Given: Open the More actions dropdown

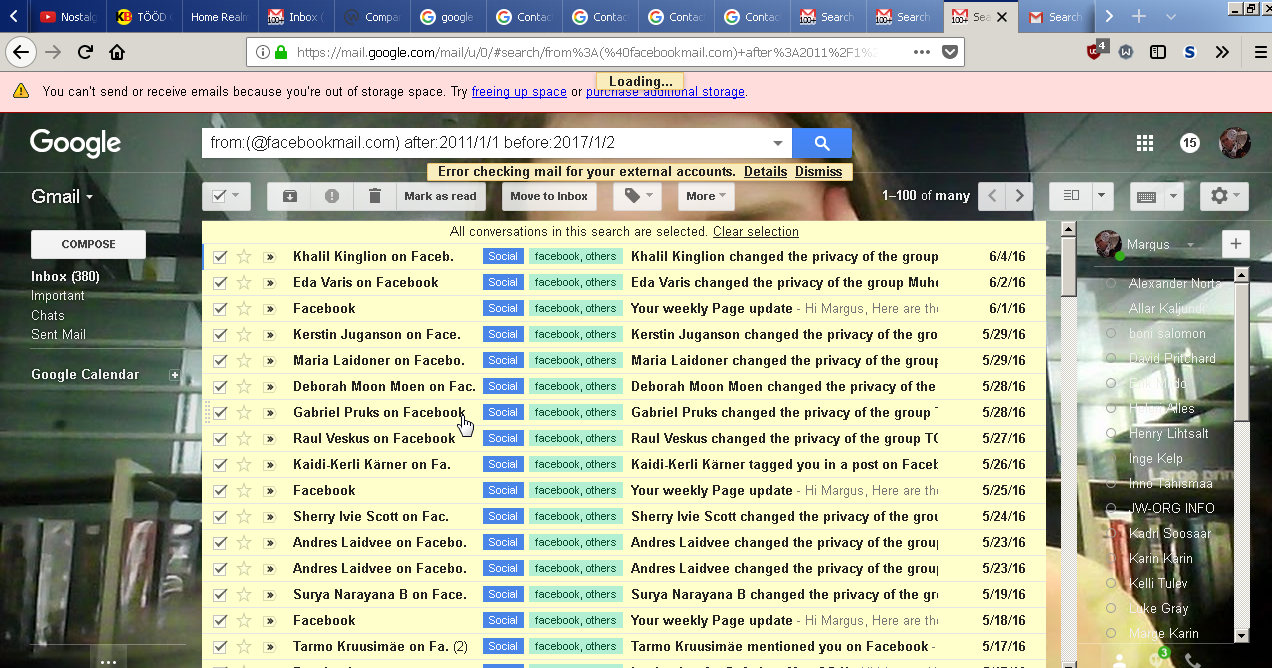Looking at the screenshot, I should tap(706, 196).
